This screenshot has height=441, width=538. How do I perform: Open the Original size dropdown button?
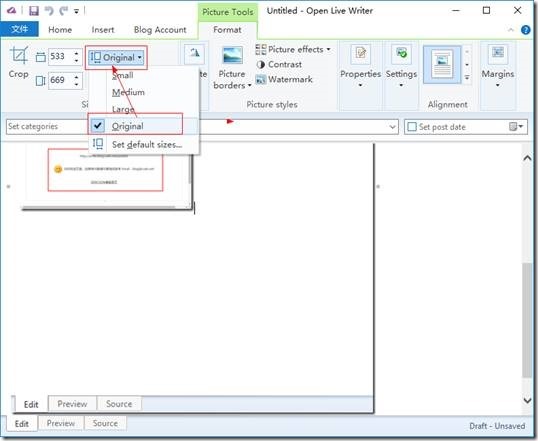click(x=116, y=58)
